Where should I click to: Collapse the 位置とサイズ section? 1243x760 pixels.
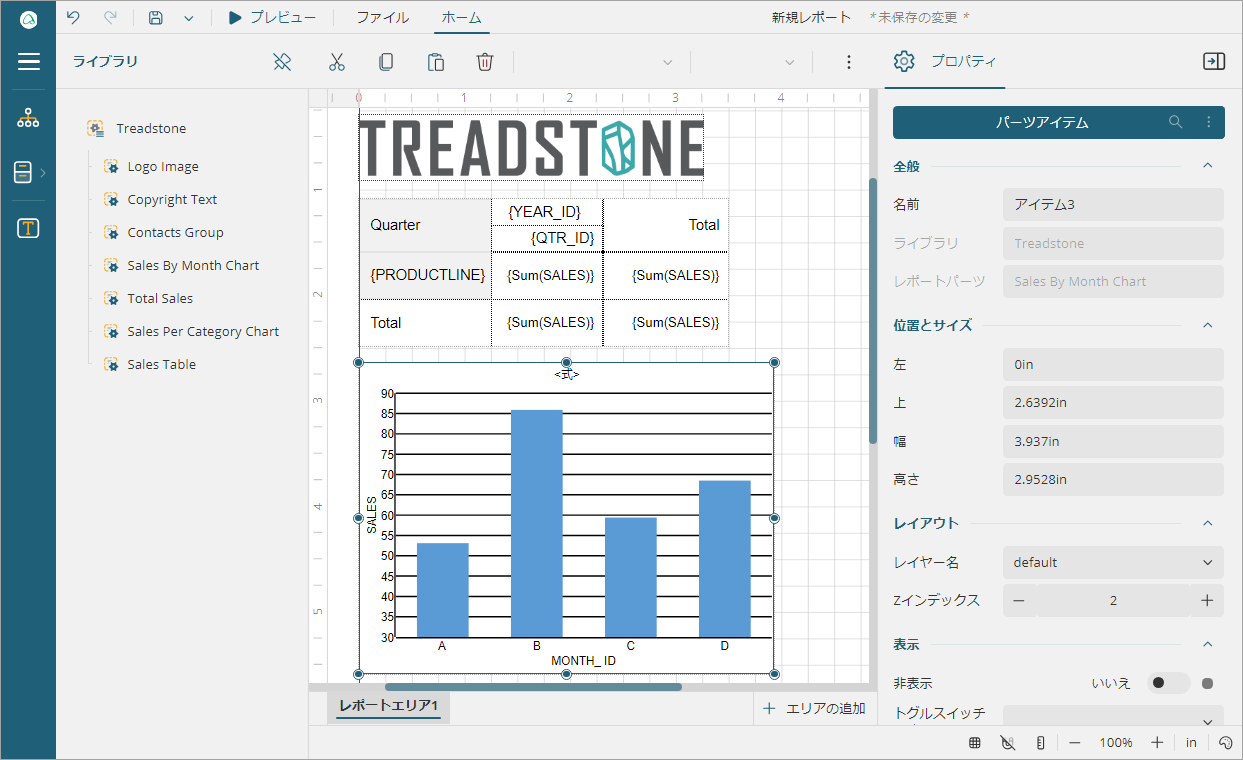click(x=1207, y=325)
